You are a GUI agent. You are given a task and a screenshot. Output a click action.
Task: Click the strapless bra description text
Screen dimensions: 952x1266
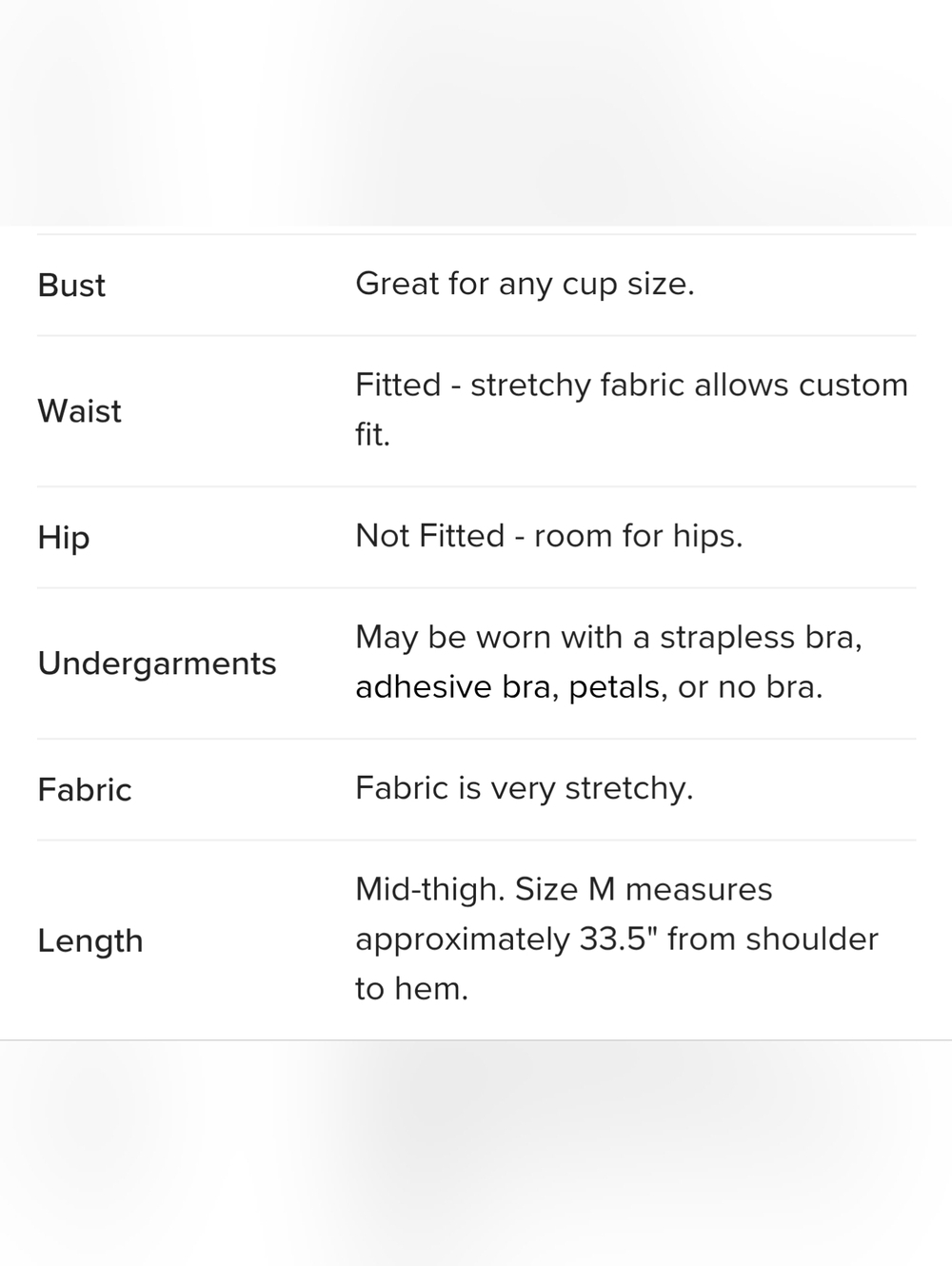click(x=608, y=662)
